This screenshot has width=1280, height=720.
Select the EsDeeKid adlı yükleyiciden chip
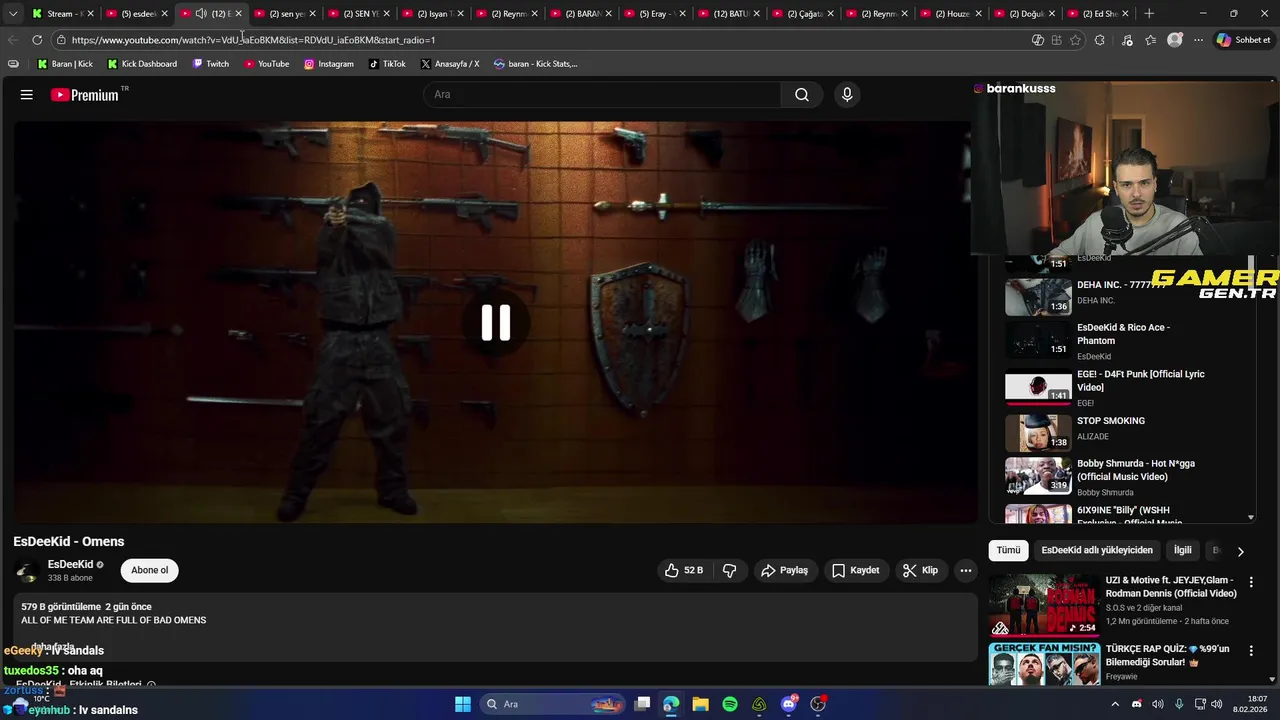pyautogui.click(x=1097, y=550)
